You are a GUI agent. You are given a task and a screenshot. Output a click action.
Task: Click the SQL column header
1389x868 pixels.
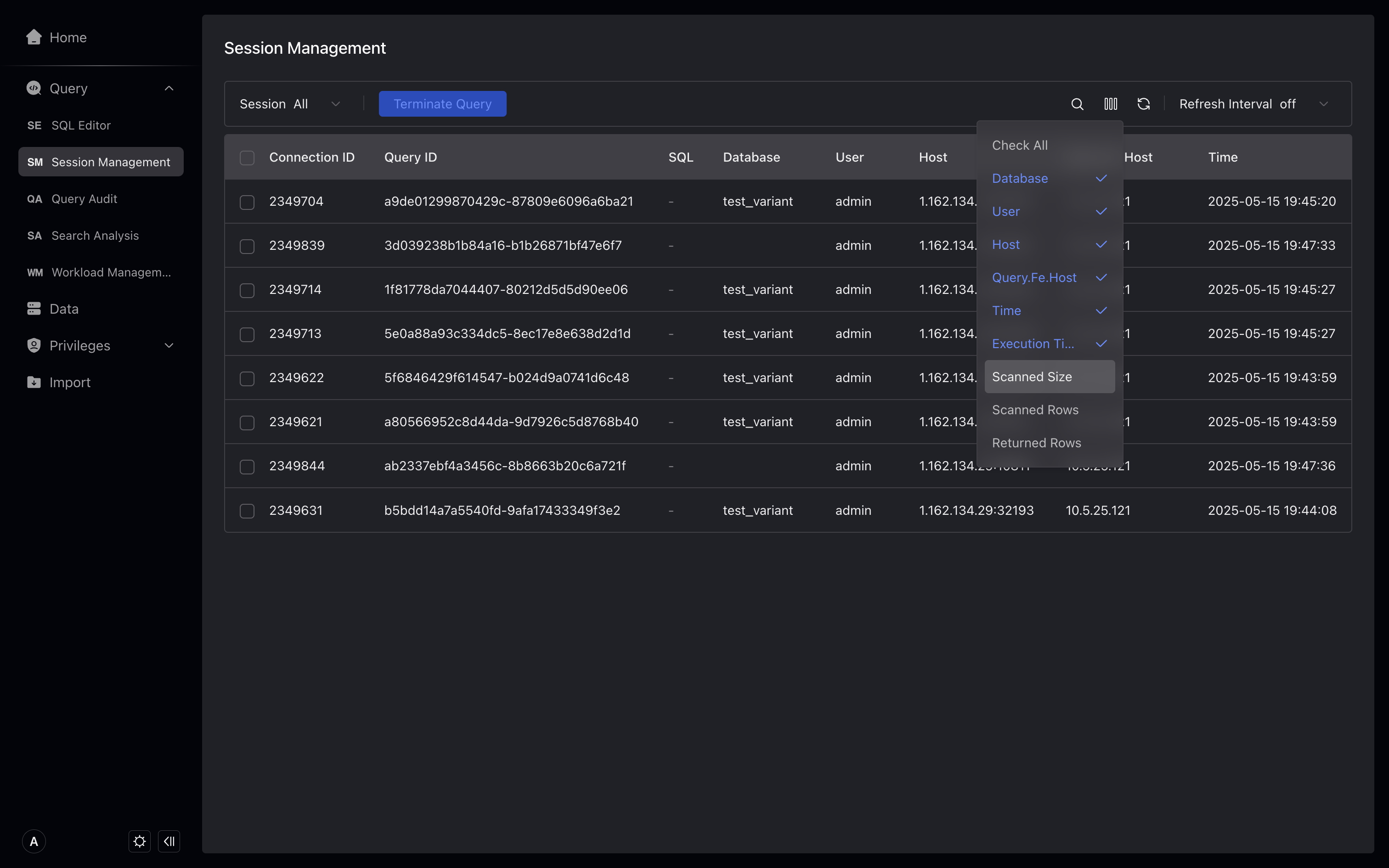[681, 157]
